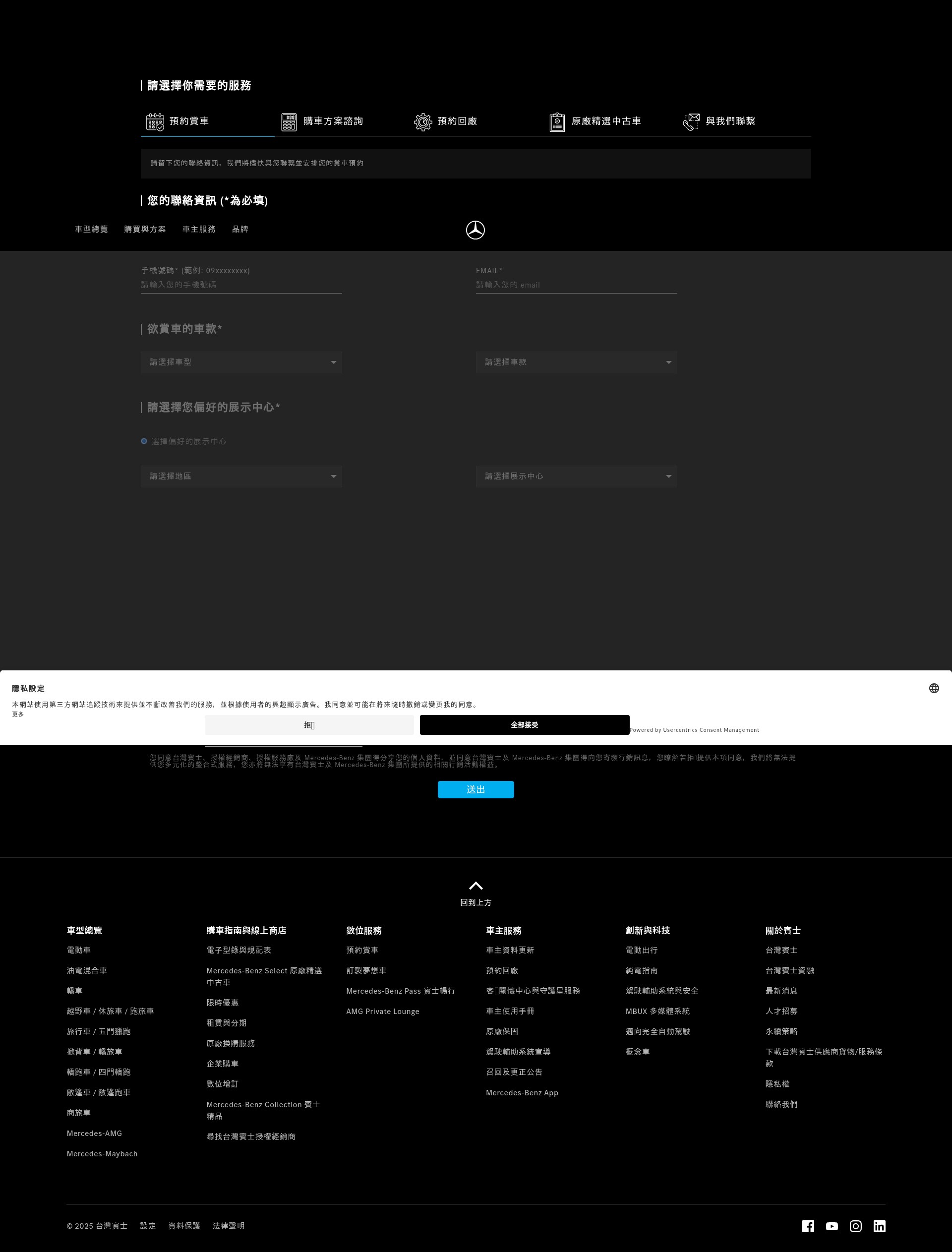Open footer link Mercedes-AMG
The width and height of the screenshot is (952, 1252).
[94, 1133]
